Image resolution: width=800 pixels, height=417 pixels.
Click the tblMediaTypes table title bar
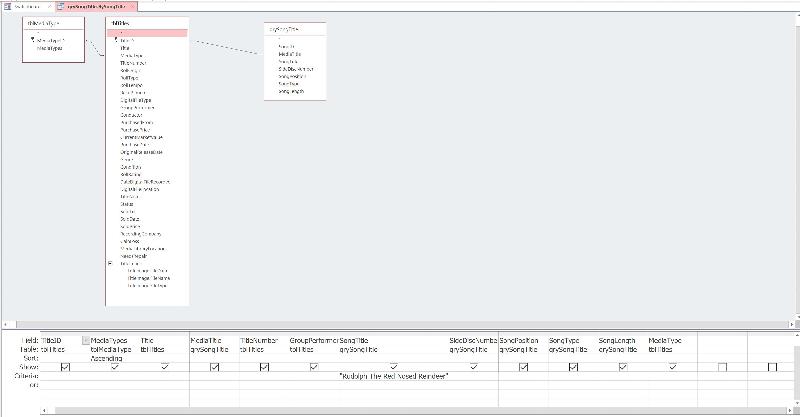[50, 21]
